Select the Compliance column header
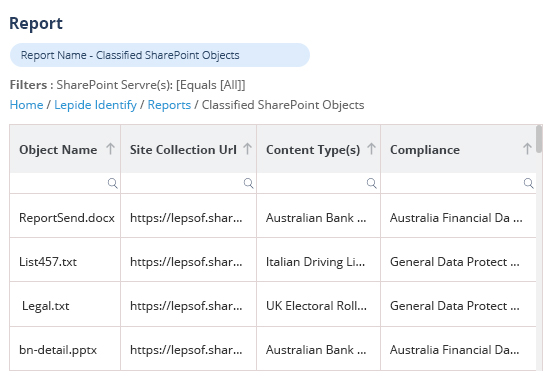The width and height of the screenshot is (552, 380). point(458,149)
